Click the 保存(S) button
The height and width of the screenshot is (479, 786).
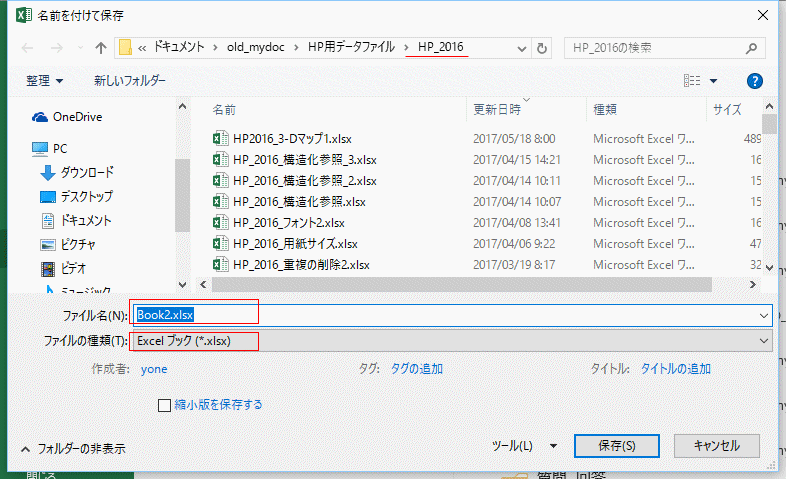point(617,446)
